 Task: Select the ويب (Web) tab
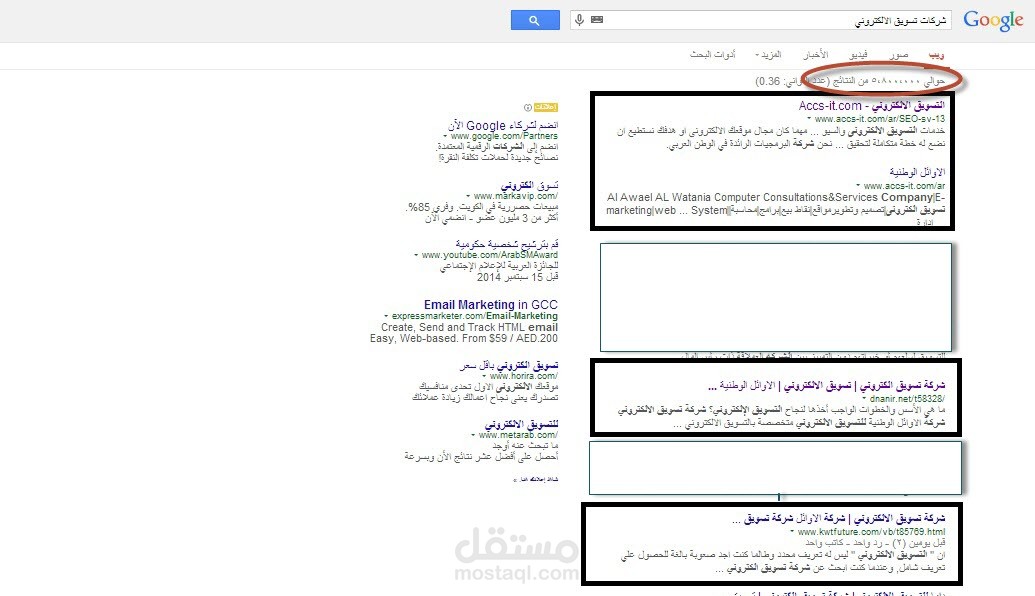936,55
